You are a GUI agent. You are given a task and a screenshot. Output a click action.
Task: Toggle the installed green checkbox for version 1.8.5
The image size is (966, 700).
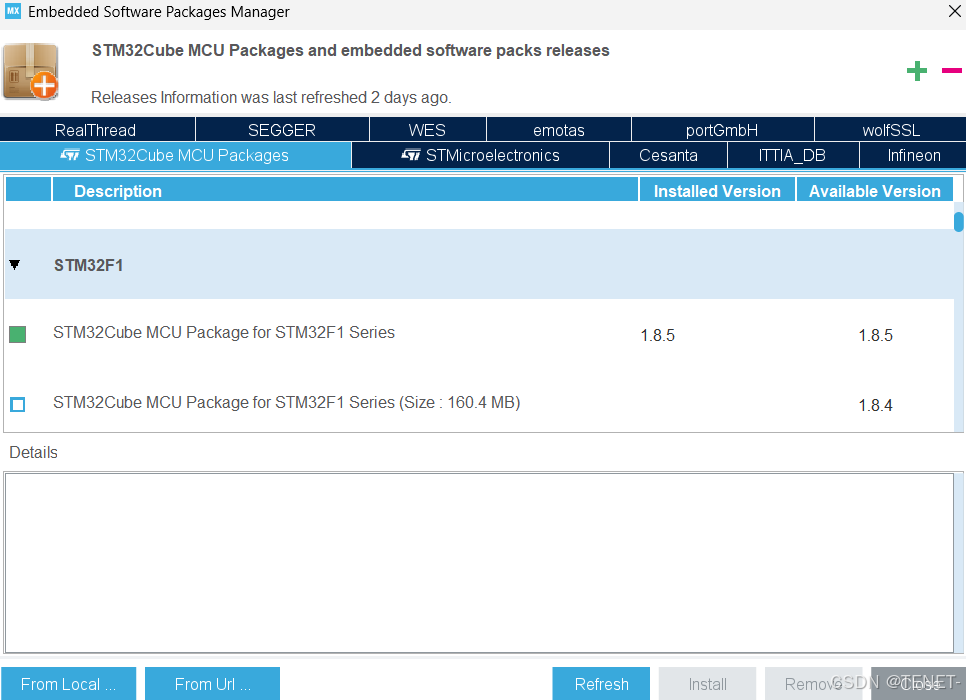coord(17,335)
